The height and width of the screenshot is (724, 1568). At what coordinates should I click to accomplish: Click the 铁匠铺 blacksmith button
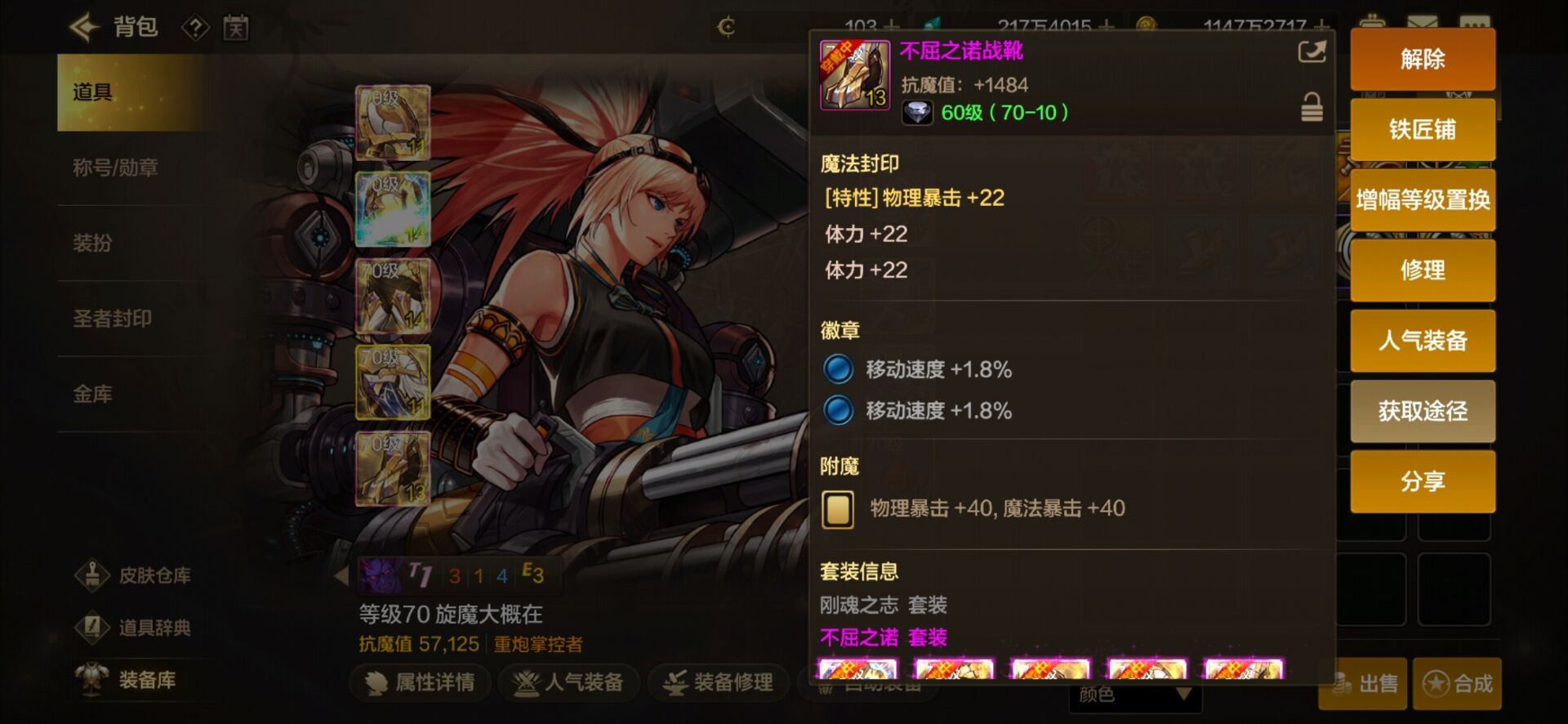tap(1423, 129)
